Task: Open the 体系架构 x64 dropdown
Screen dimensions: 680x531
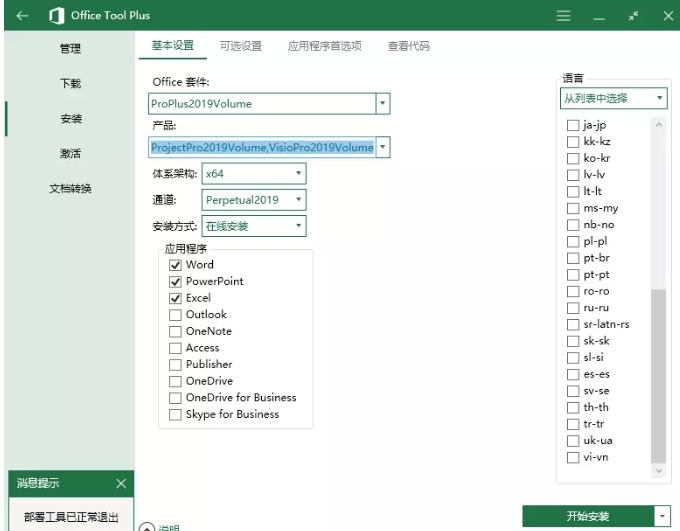Action: 254,174
